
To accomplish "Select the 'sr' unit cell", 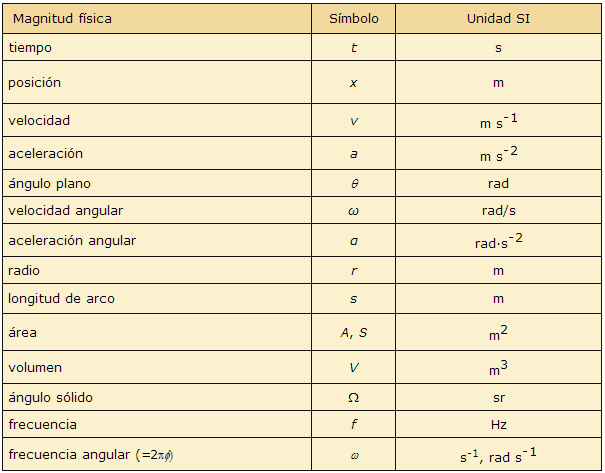I will [498, 398].
